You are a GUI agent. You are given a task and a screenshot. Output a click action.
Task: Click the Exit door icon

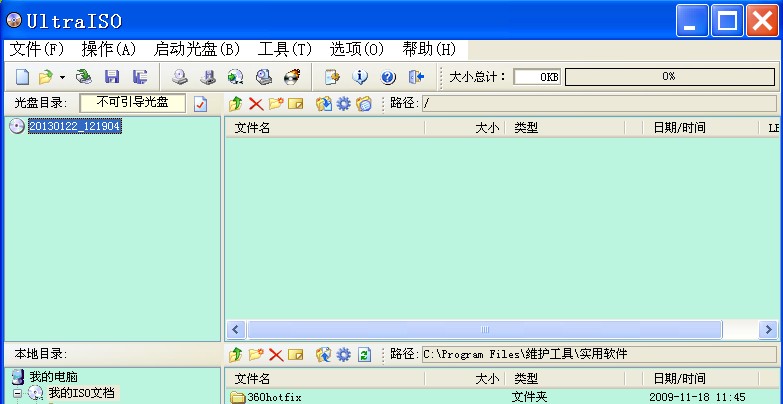[x=416, y=77]
